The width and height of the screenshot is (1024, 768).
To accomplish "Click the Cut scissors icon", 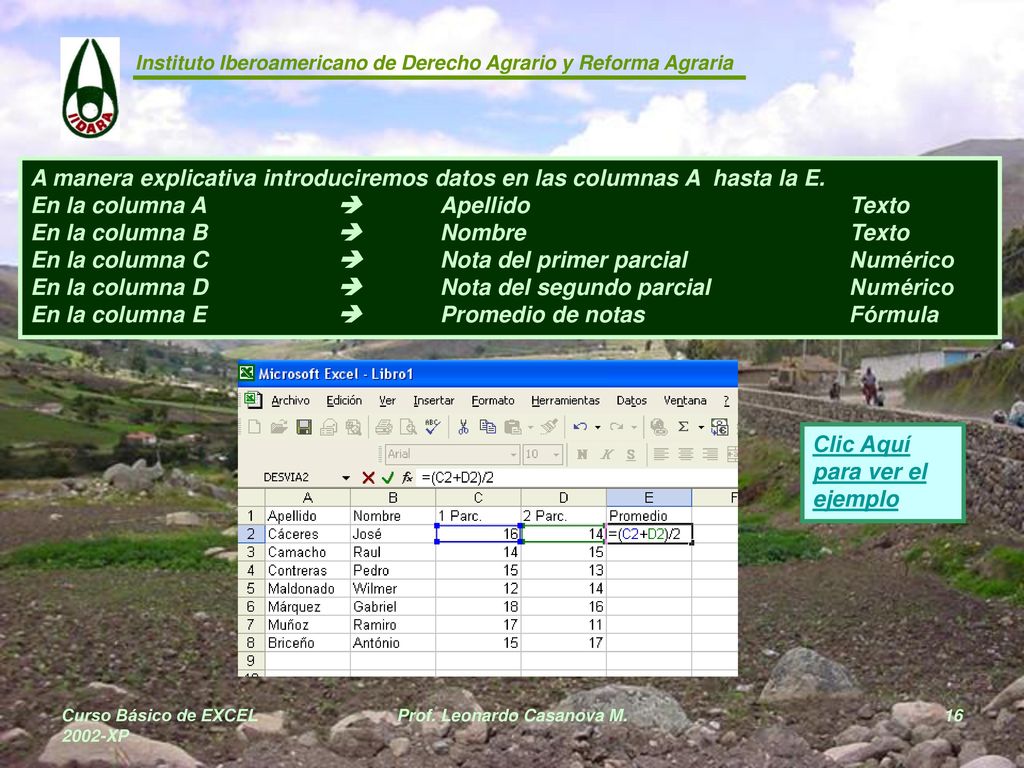I will click(463, 427).
